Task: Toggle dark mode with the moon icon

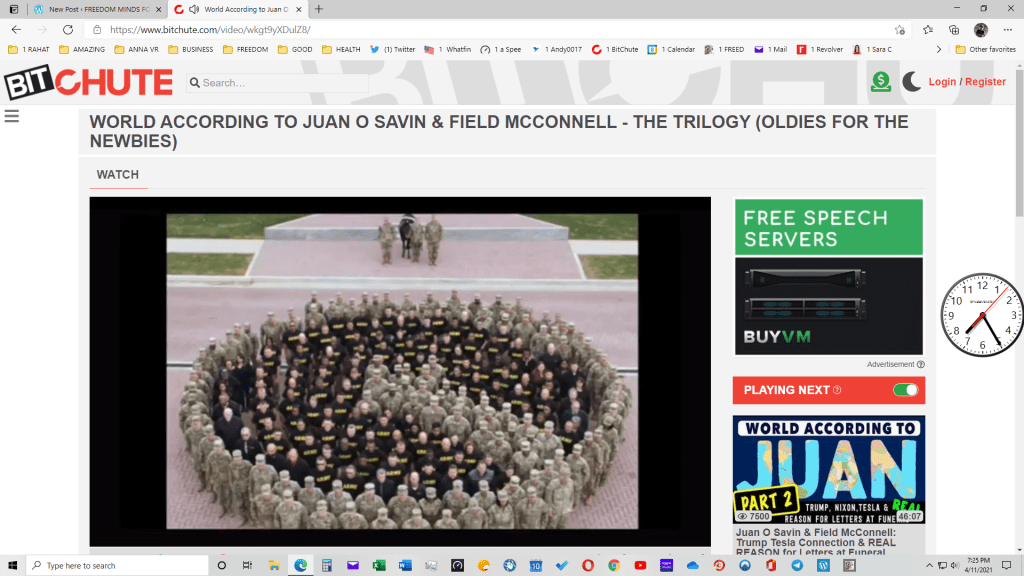Action: (911, 82)
